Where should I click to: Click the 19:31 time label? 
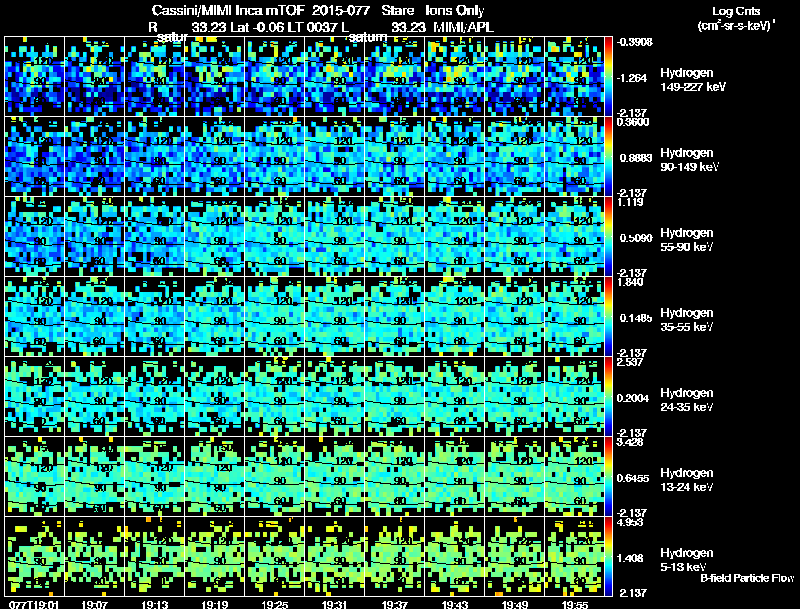(x=335, y=604)
